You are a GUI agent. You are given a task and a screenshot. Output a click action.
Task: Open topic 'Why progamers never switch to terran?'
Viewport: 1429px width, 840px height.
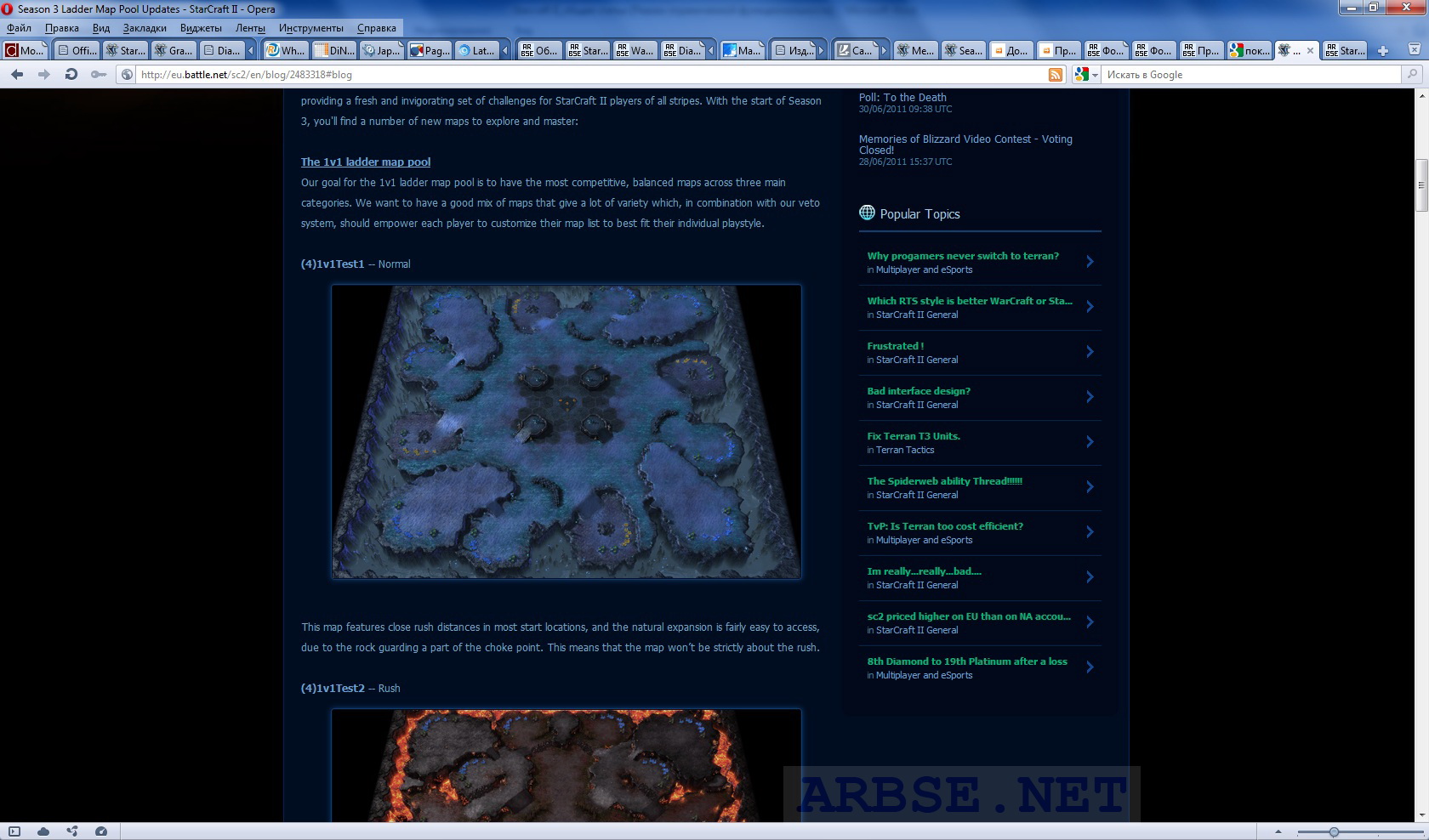963,256
